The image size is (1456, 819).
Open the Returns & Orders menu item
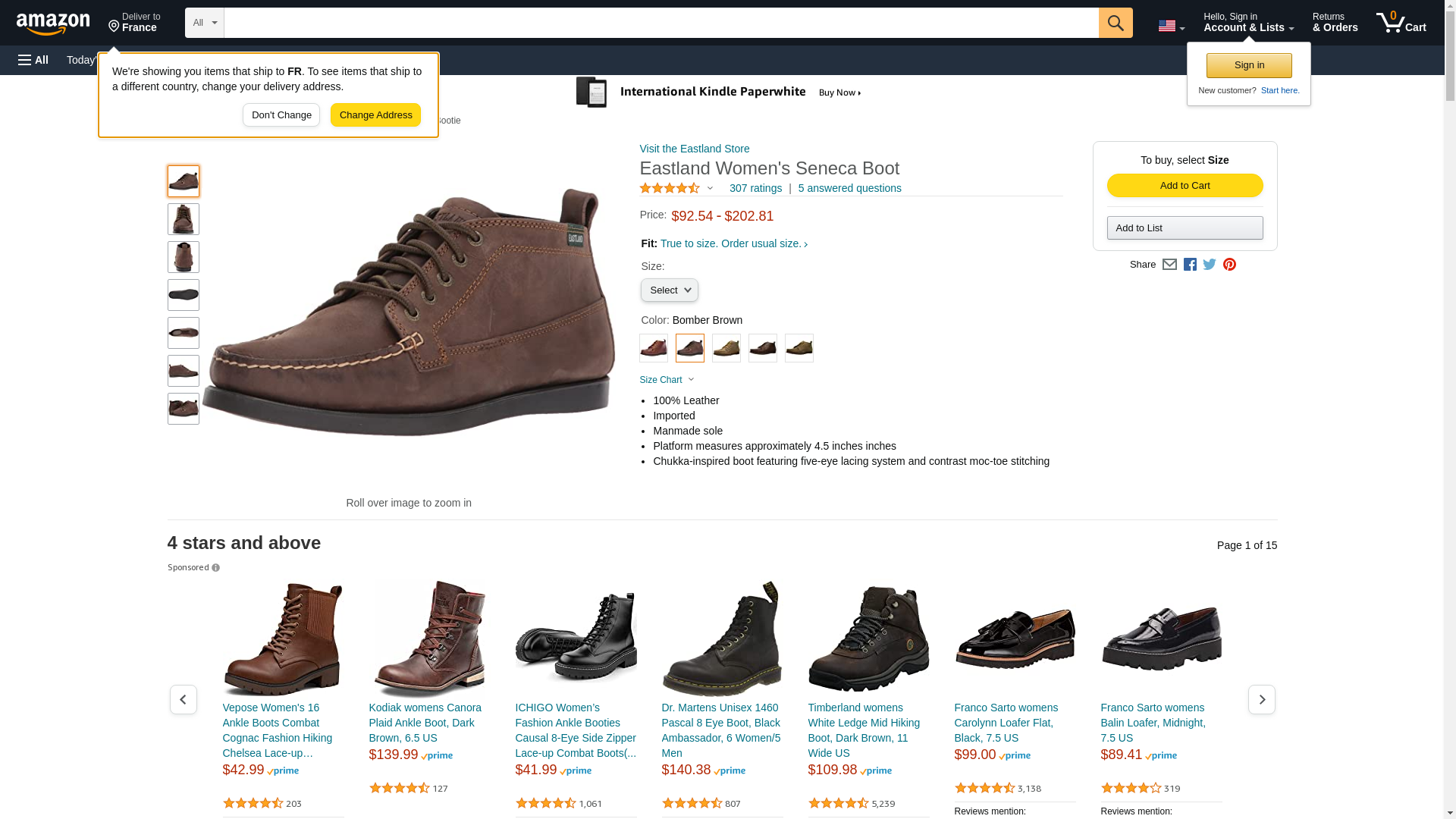pyautogui.click(x=1335, y=23)
